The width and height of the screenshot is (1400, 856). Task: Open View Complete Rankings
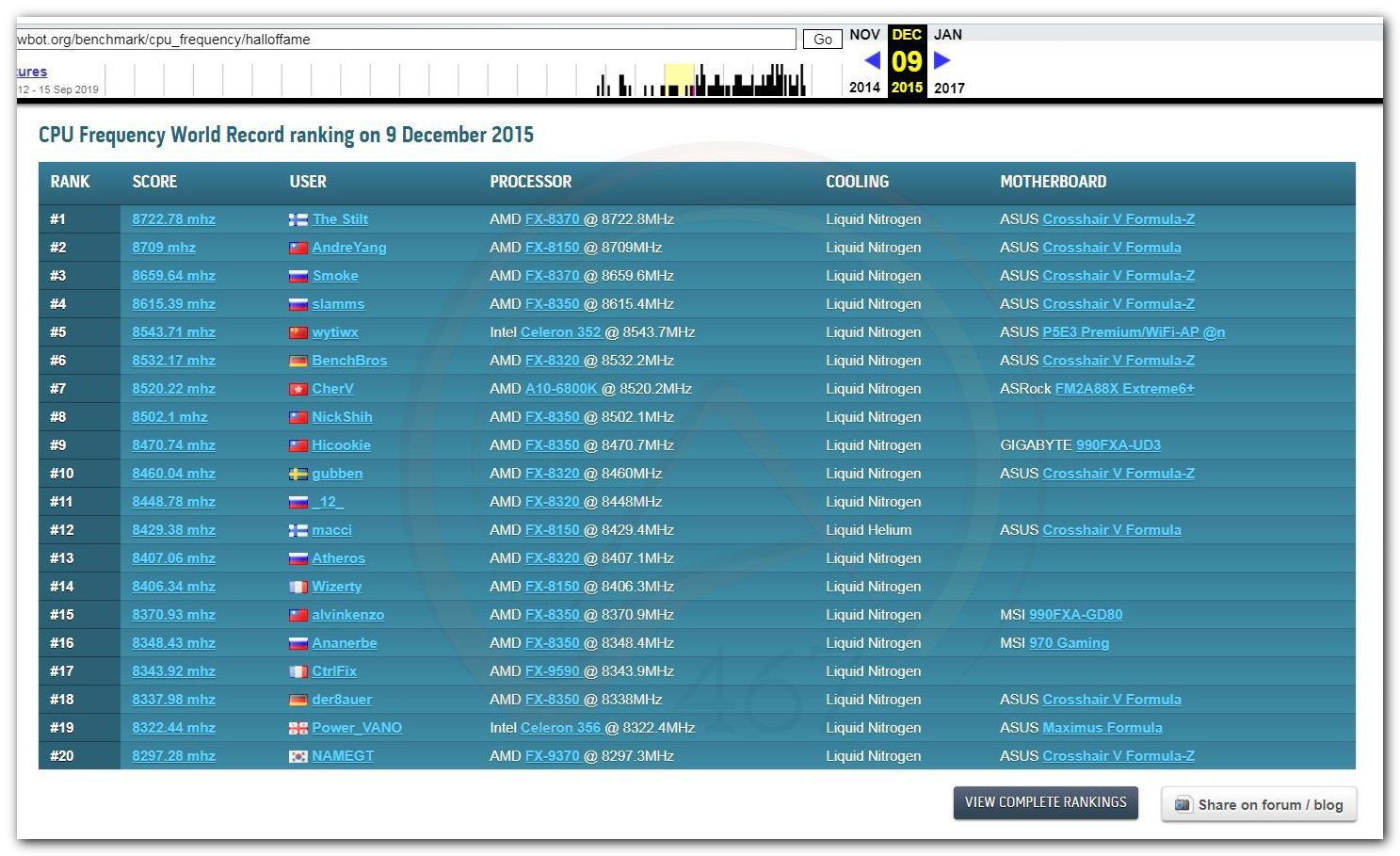click(1045, 802)
